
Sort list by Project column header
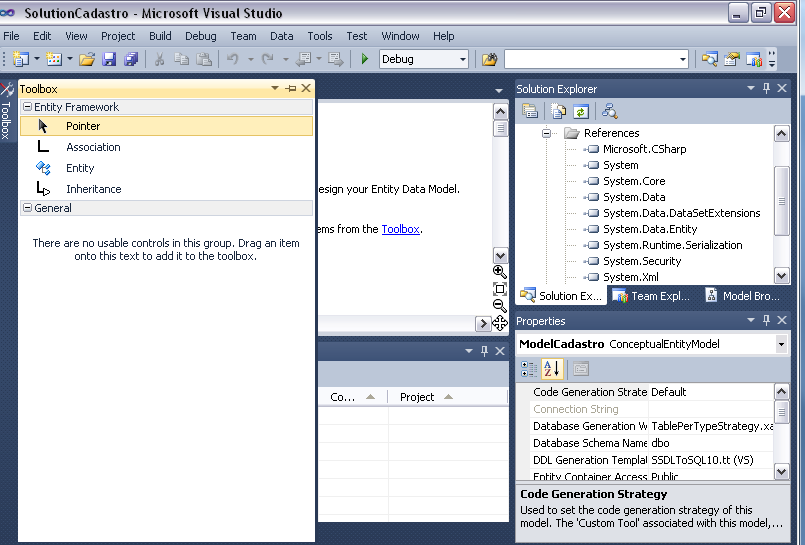[x=447, y=397]
